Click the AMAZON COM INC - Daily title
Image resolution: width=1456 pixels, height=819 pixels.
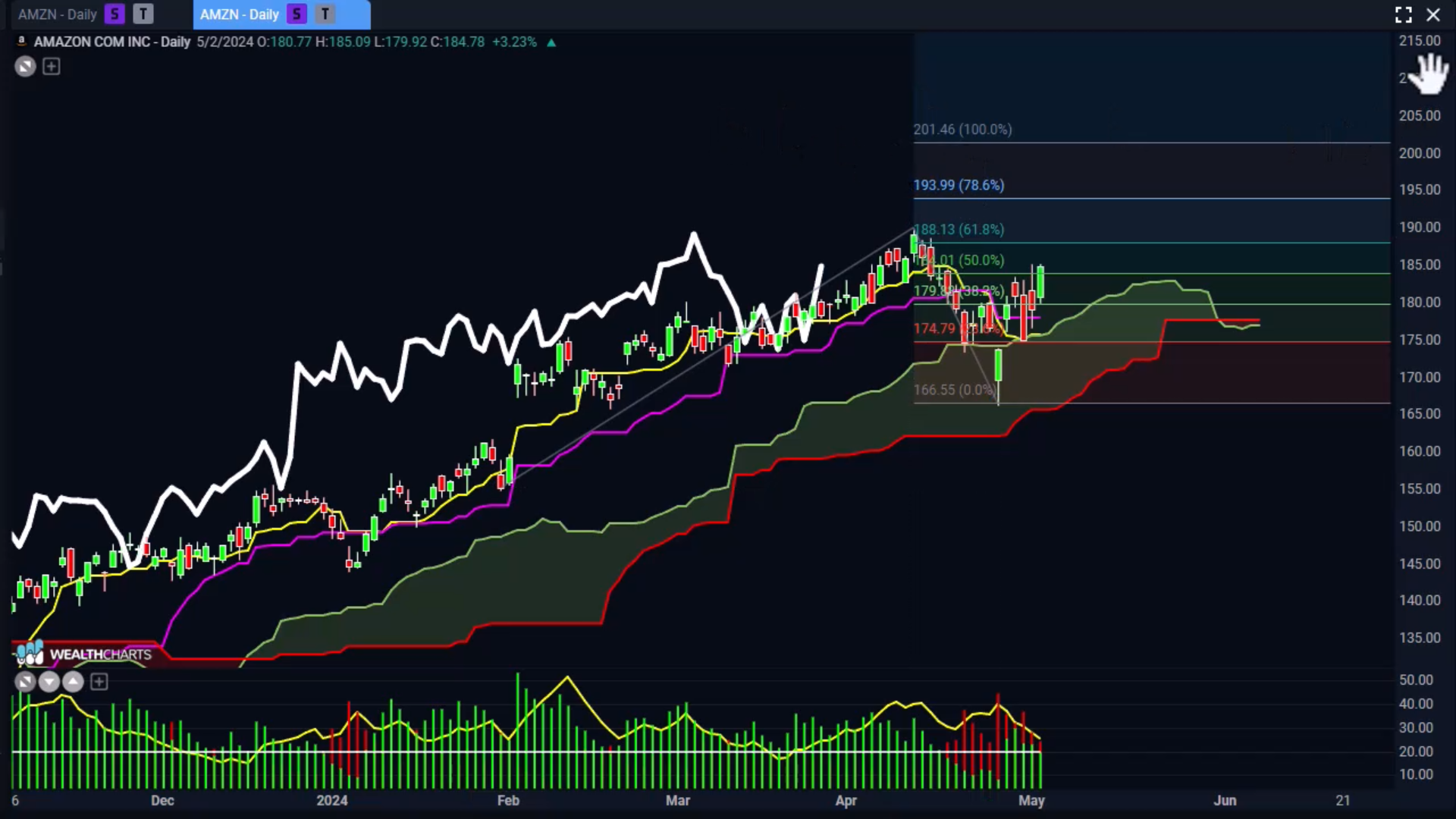112,42
